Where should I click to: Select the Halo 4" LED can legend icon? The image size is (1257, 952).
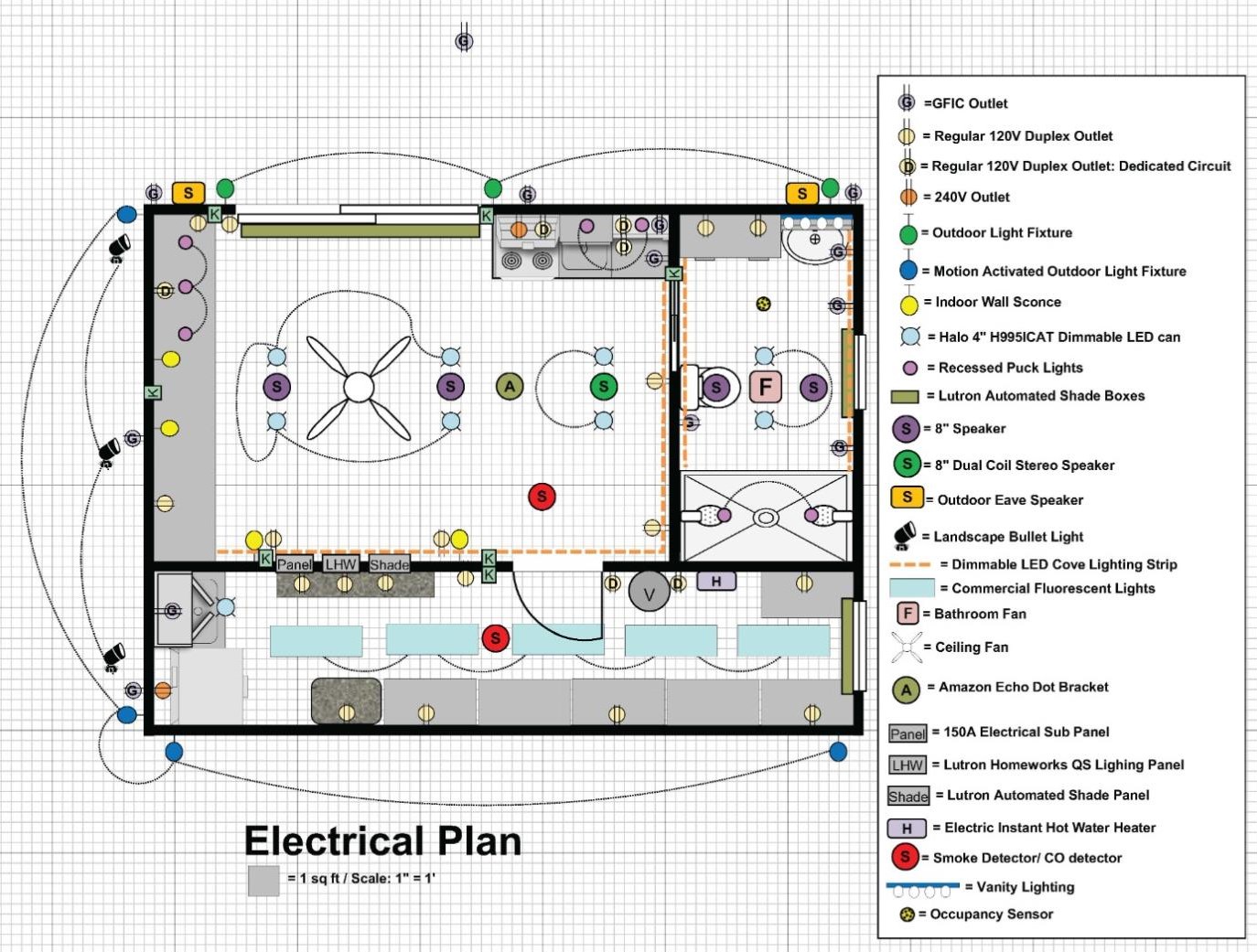coord(910,336)
